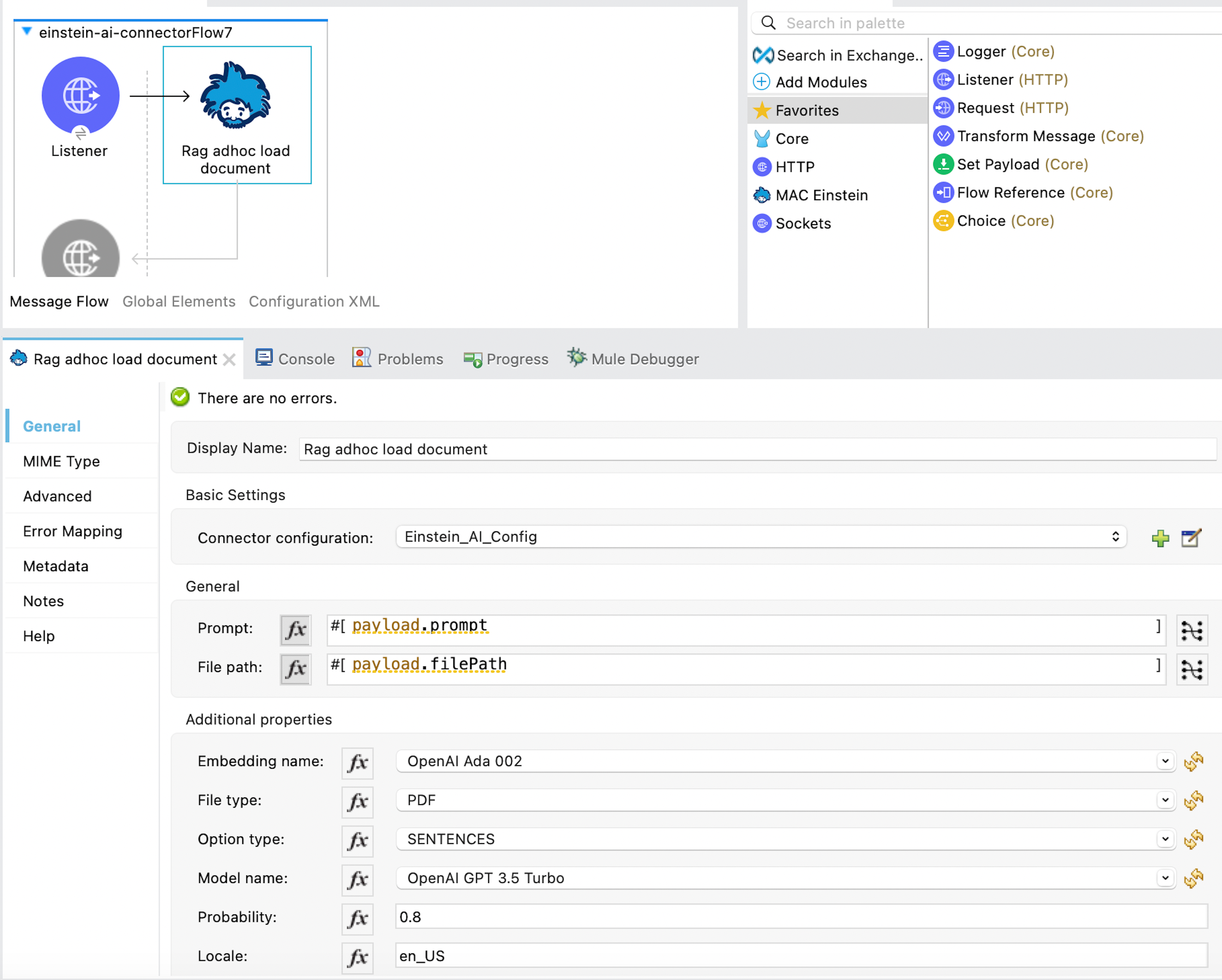The height and width of the screenshot is (980, 1222).
Task: Switch to the Console tab
Action: pyautogui.click(x=295, y=359)
